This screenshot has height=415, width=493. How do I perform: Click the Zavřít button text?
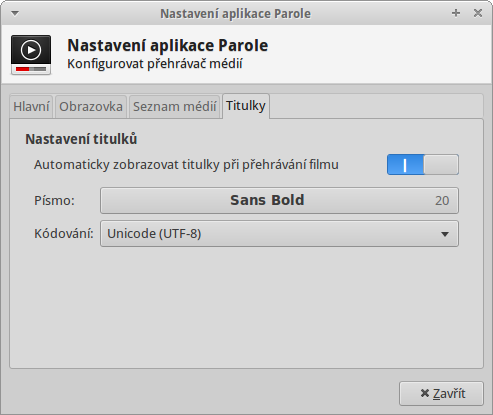(449, 394)
